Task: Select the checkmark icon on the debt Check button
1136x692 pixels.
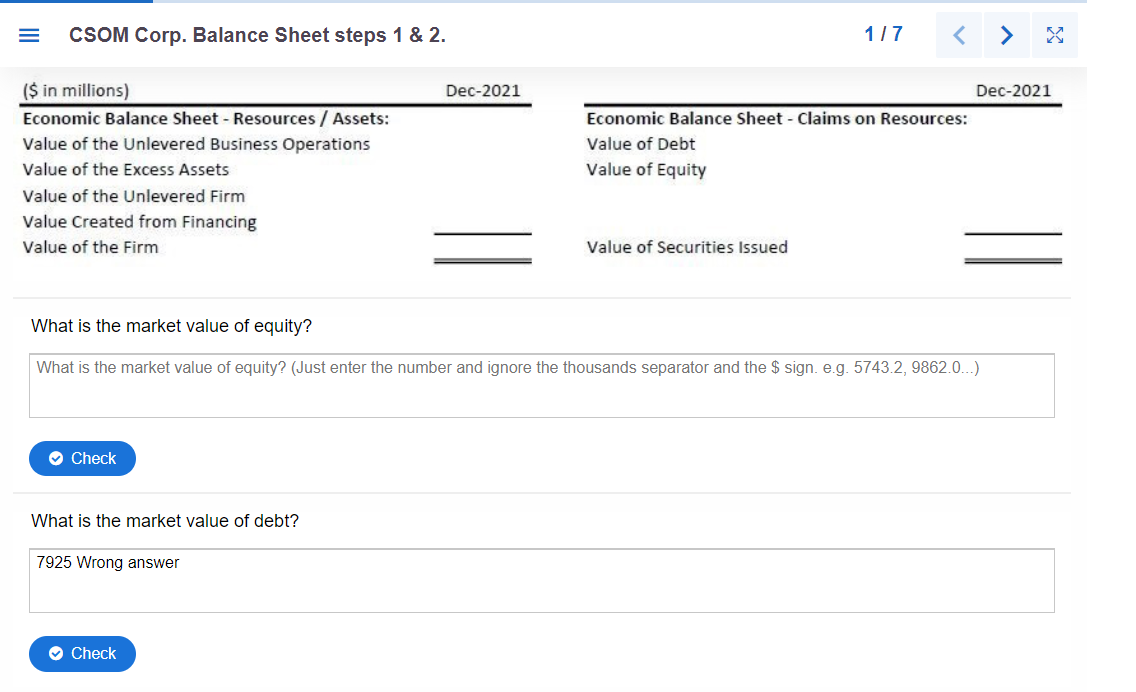Action: [56, 654]
